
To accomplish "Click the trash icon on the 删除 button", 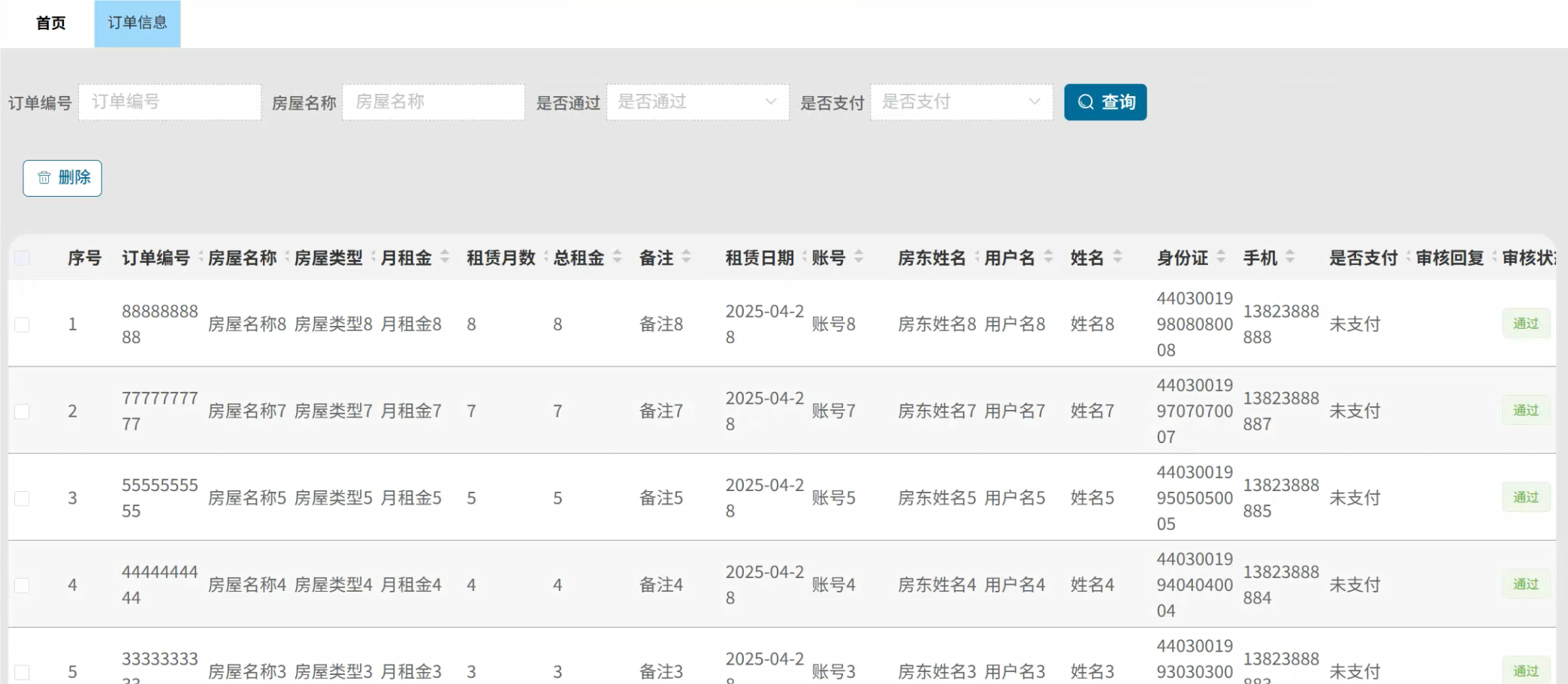I will click(x=43, y=178).
